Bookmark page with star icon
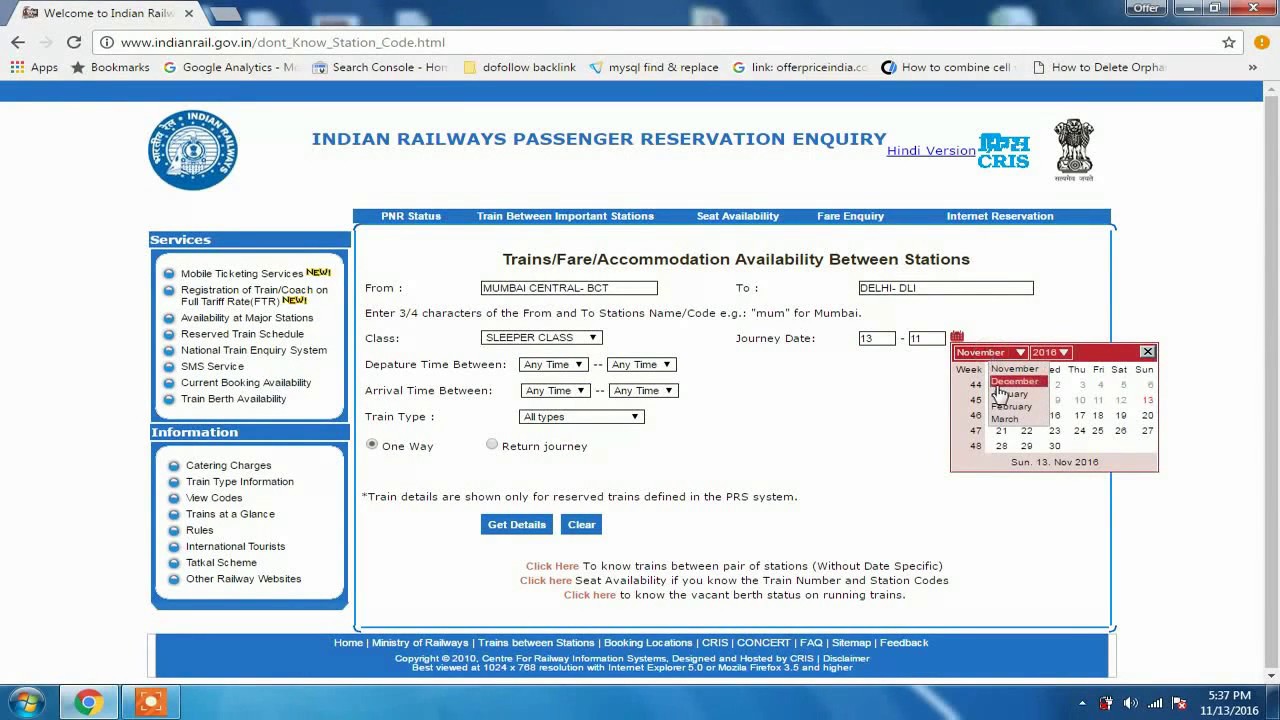Screen dimensions: 1280x720 pos(1229,42)
